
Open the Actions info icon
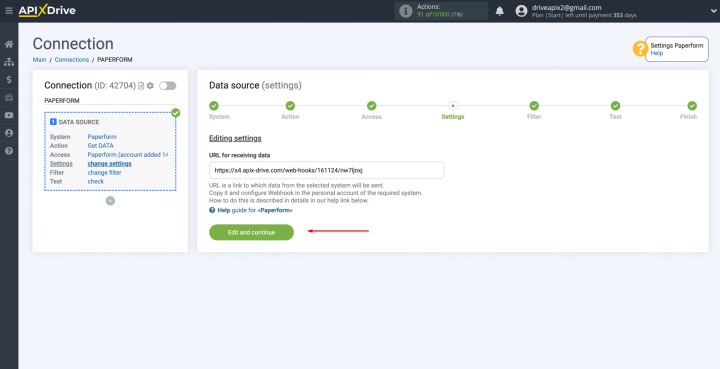click(405, 11)
